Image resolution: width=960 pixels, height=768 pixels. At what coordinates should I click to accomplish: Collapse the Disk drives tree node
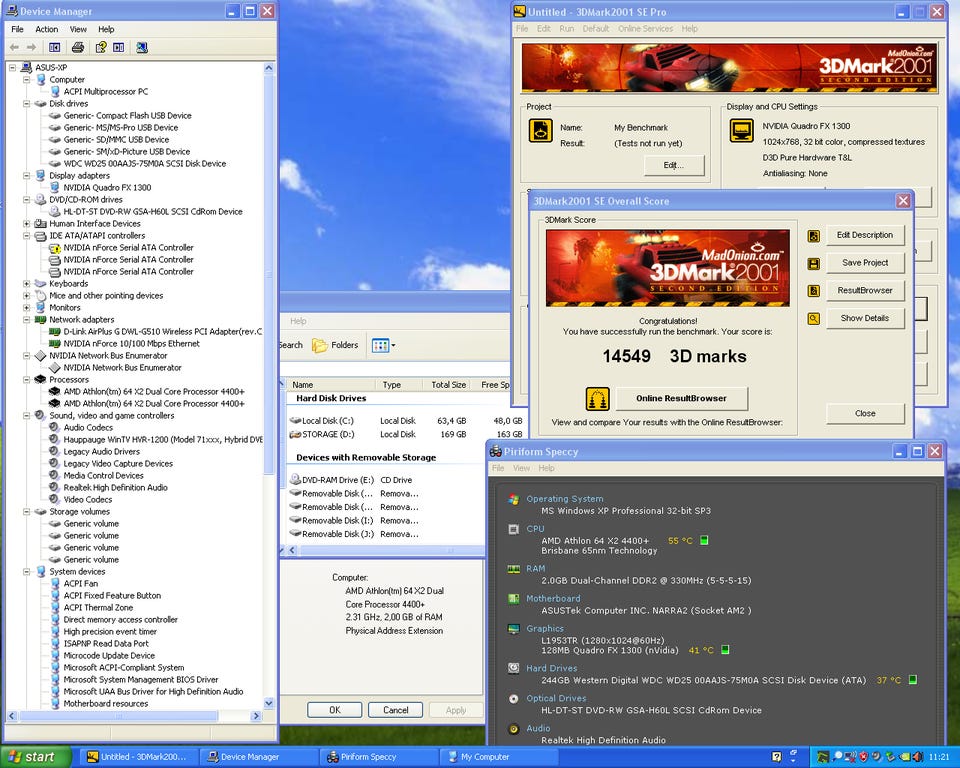[27, 104]
